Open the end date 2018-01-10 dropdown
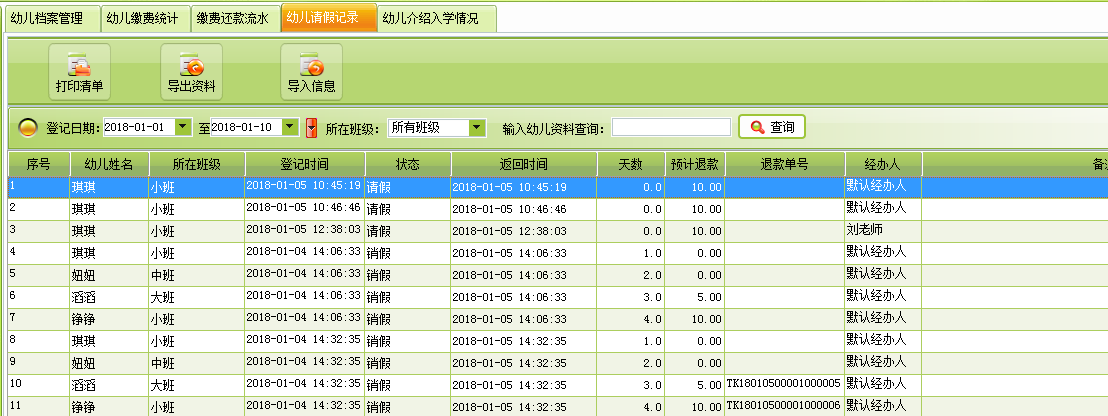The height and width of the screenshot is (416, 1108). pyautogui.click(x=290, y=127)
